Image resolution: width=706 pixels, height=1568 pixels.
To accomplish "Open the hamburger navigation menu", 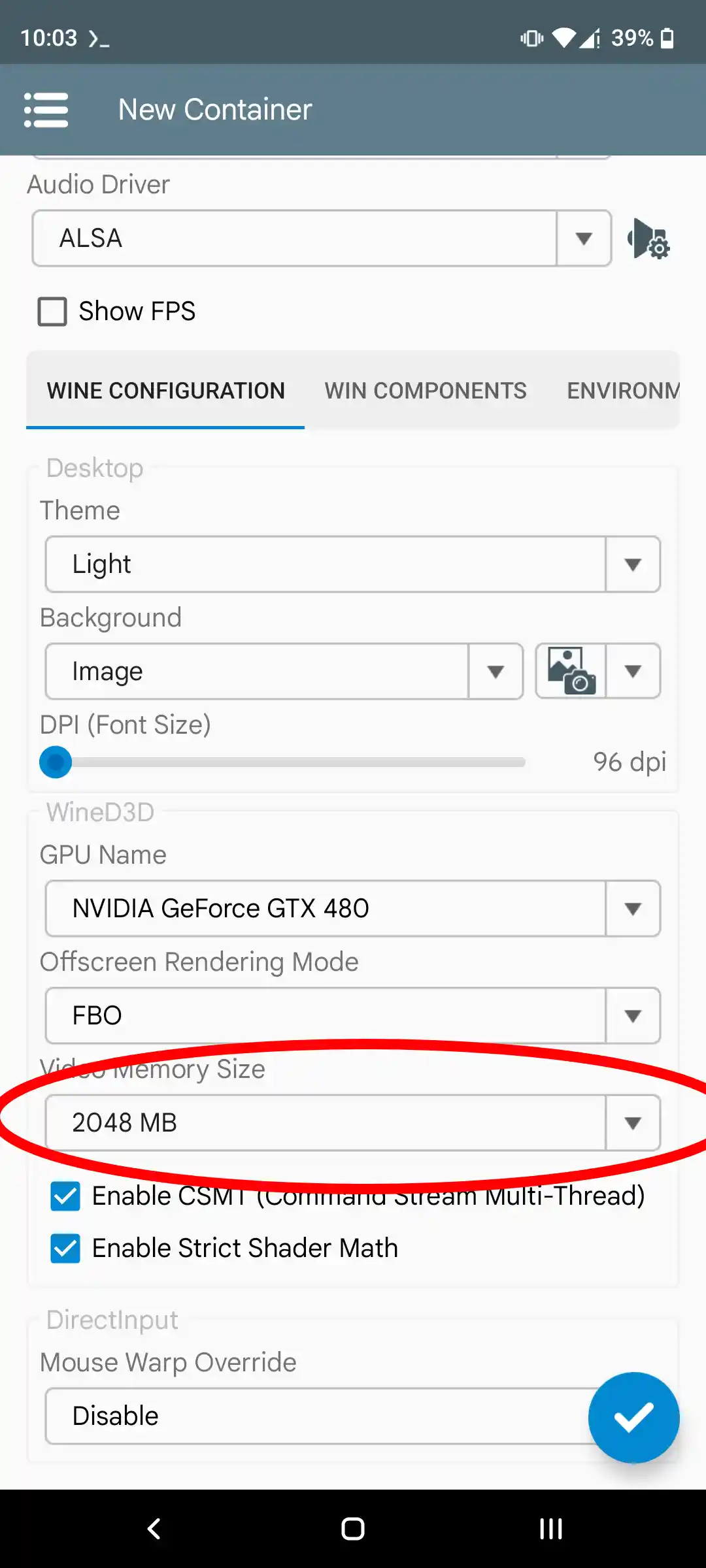I will tap(46, 110).
